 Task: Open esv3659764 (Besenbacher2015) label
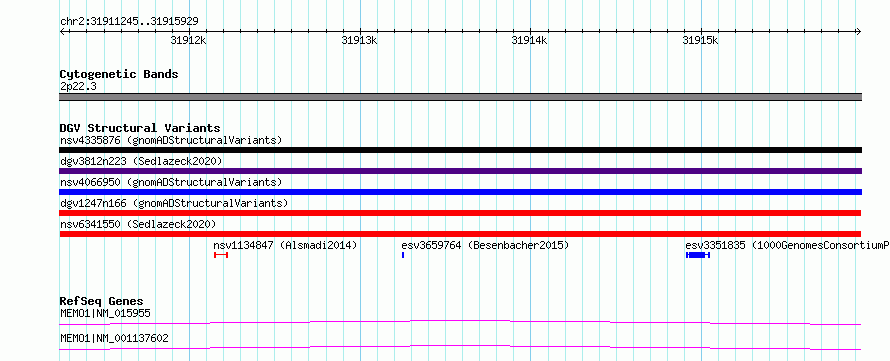pyautogui.click(x=485, y=245)
